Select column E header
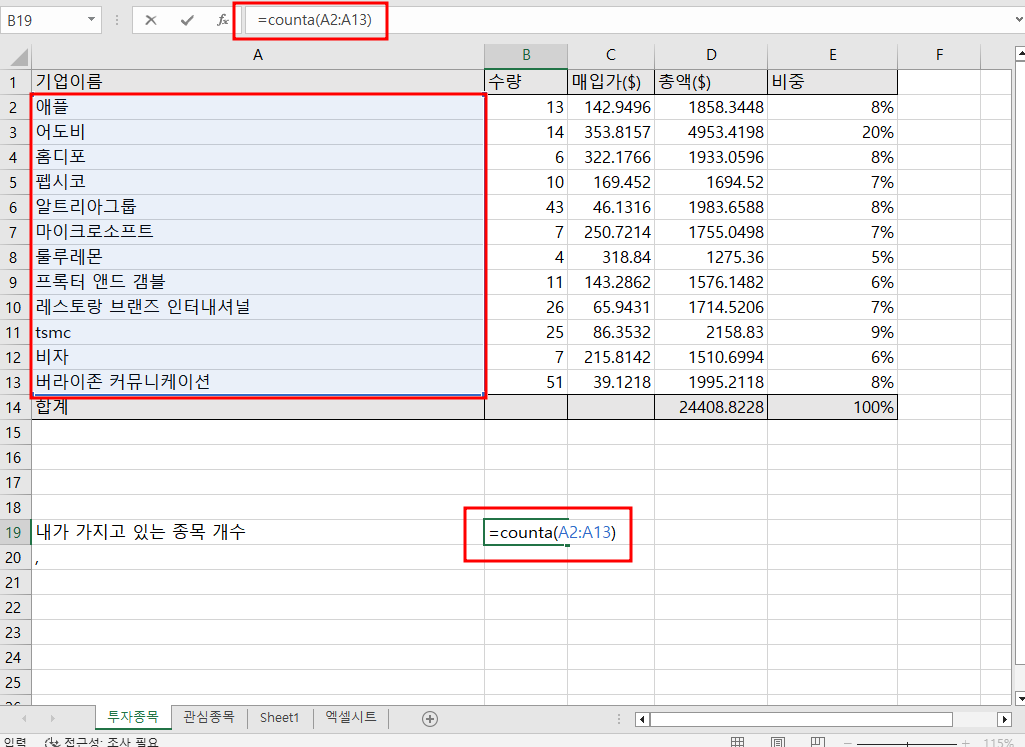The width and height of the screenshot is (1025, 747). point(832,56)
